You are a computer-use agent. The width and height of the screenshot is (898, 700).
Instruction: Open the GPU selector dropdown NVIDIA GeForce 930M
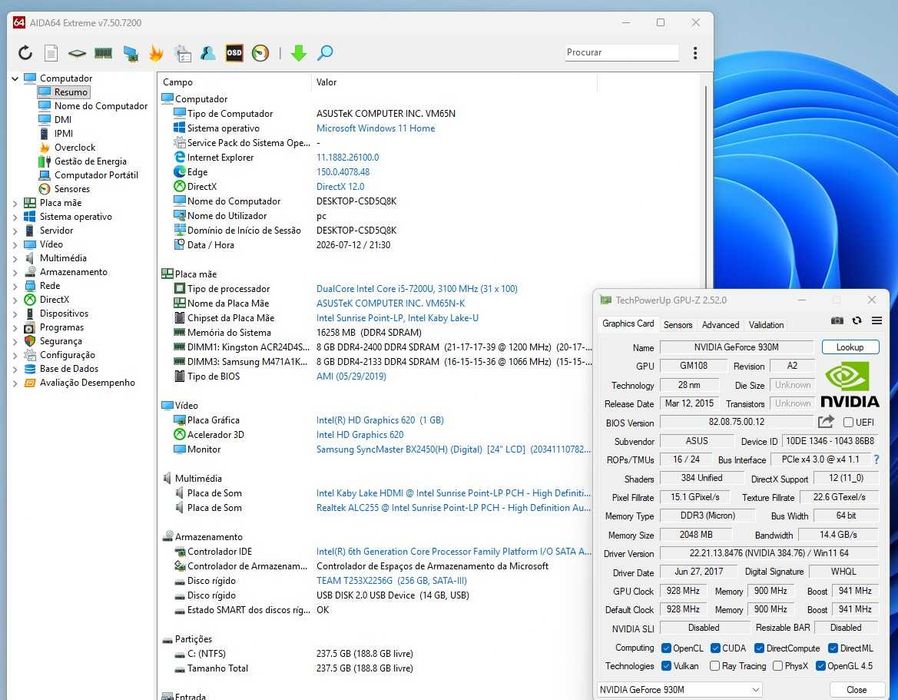pos(679,690)
